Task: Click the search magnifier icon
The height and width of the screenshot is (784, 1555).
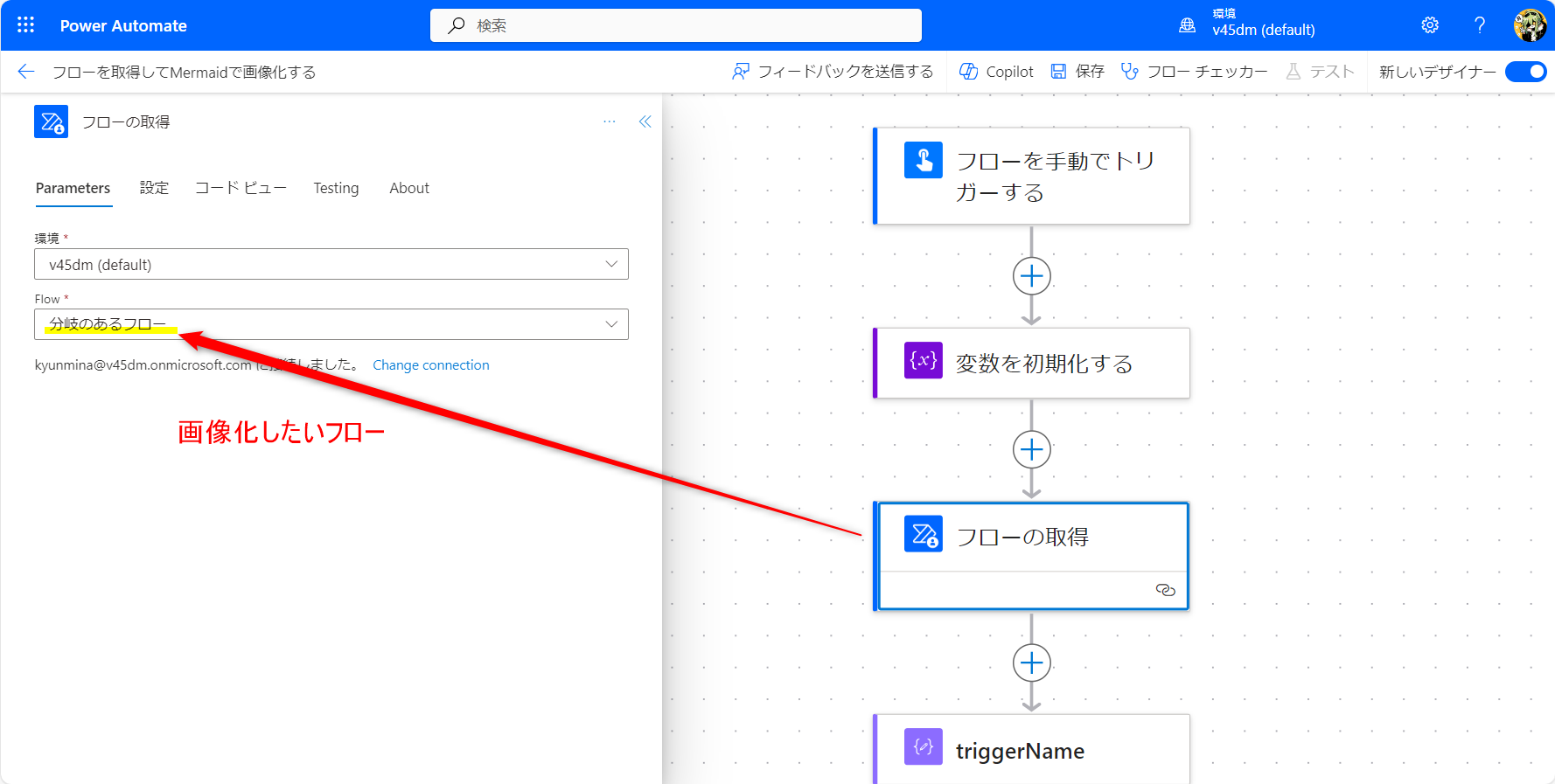Action: click(x=457, y=25)
